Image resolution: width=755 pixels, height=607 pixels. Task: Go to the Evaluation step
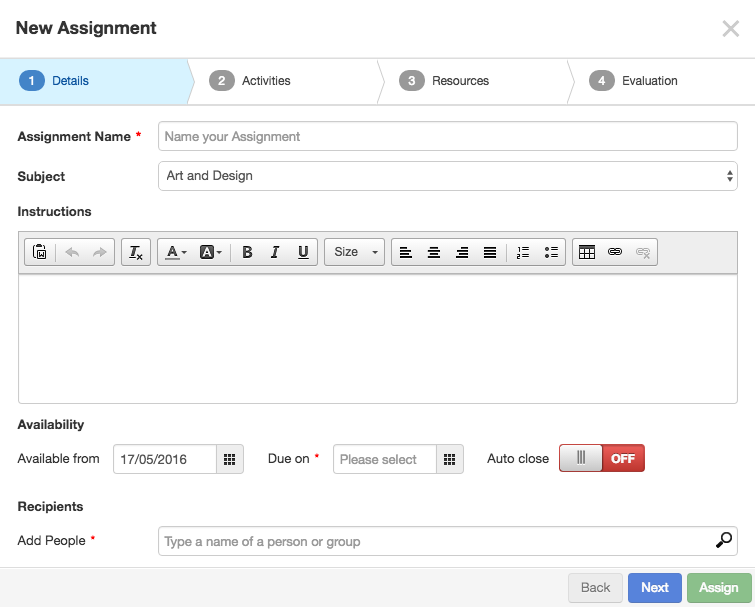point(663,81)
